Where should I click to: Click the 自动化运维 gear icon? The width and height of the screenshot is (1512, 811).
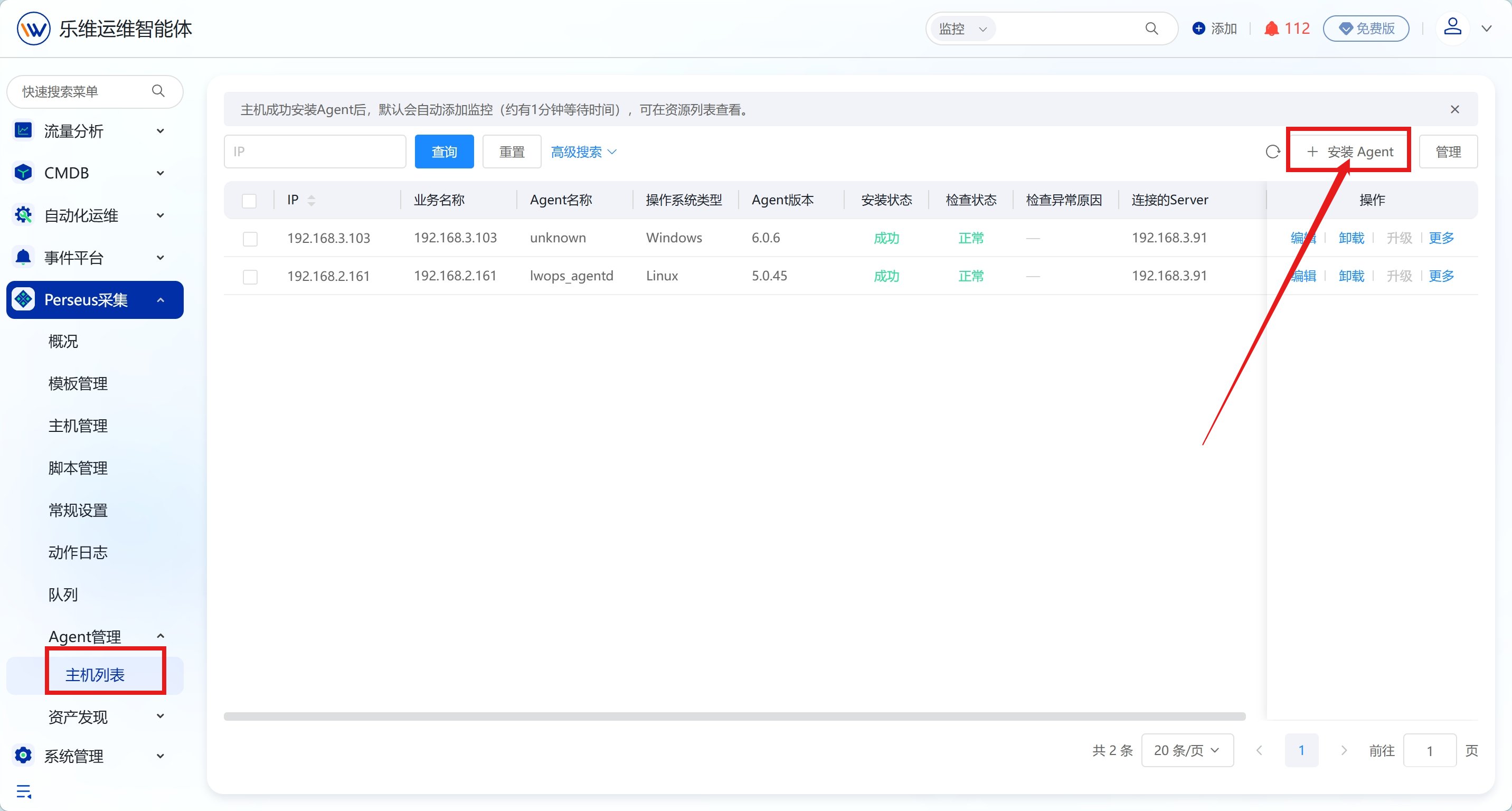[23, 215]
